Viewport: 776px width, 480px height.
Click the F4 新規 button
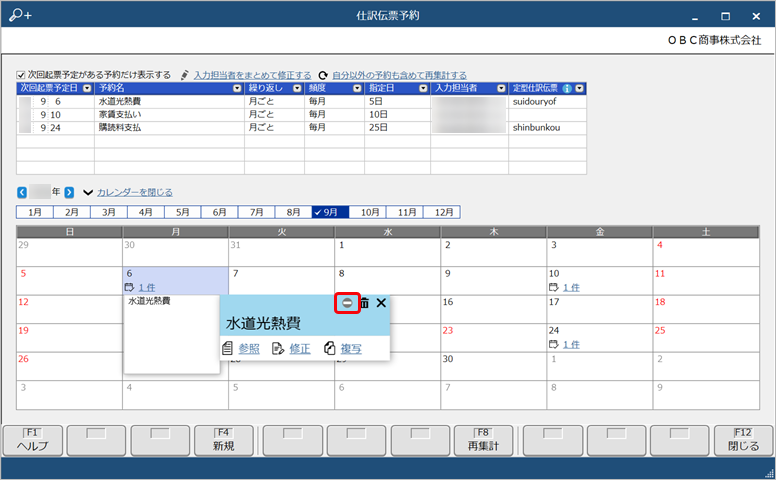coord(224,440)
